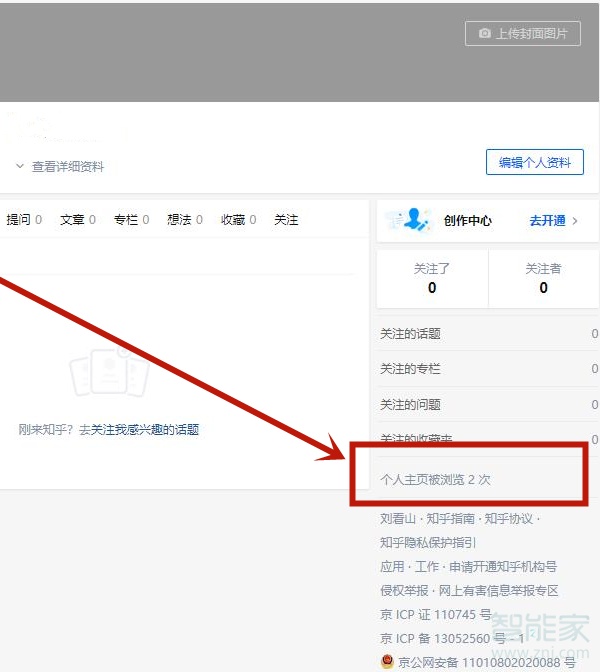Click the 去开通 link in 创作中心
Viewport: 600px width, 672px height.
pyautogui.click(x=547, y=221)
